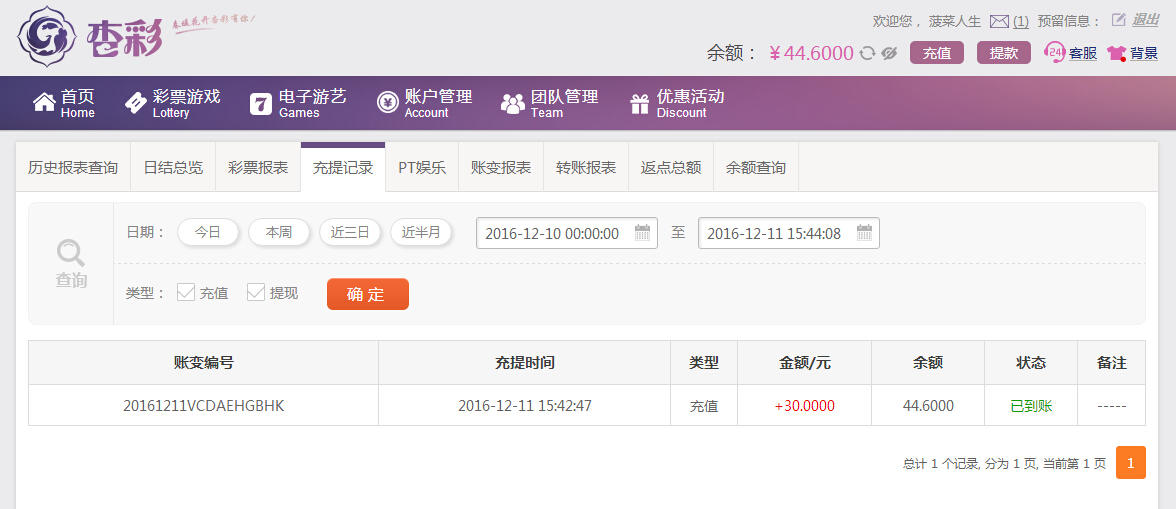Click the username 菠菜人生
The width and height of the screenshot is (1176, 509).
955,22
